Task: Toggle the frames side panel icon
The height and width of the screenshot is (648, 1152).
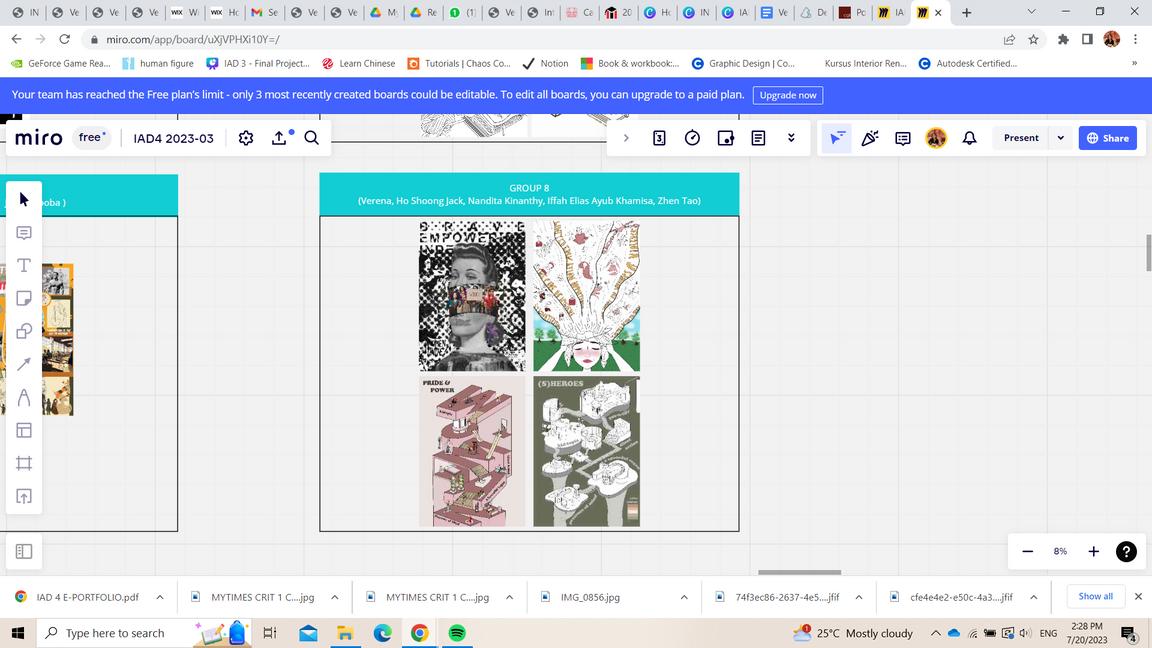Action: coord(24,551)
